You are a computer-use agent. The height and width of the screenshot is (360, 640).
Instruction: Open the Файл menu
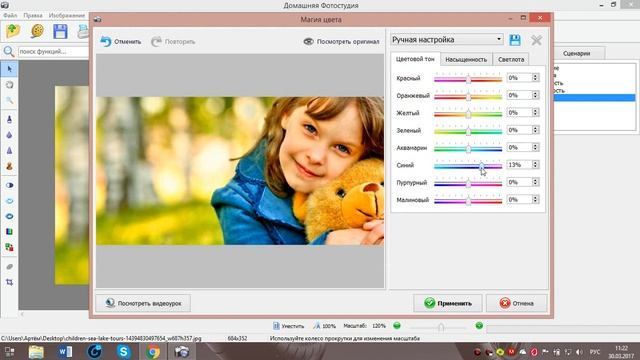pos(10,16)
